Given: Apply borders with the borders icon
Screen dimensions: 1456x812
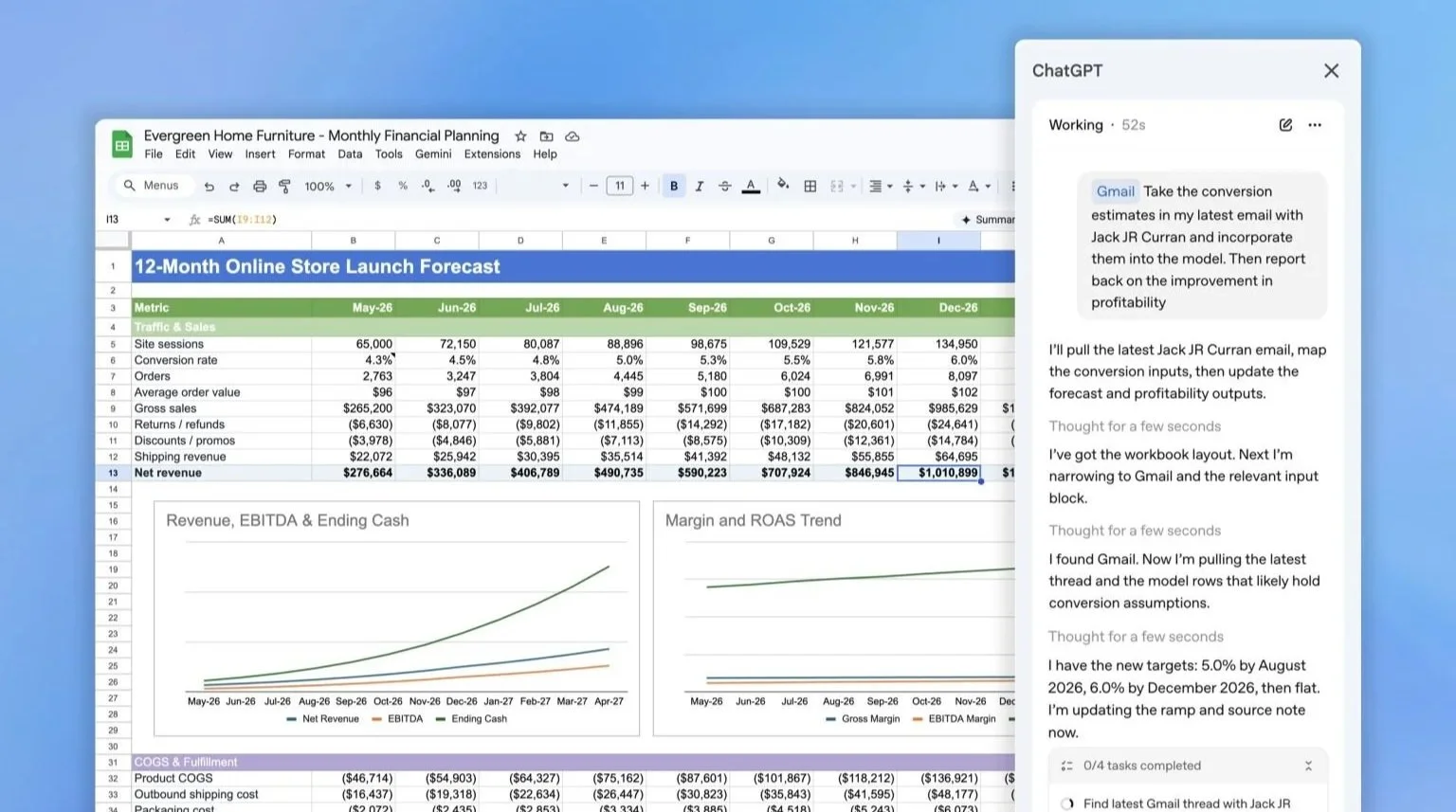Looking at the screenshot, I should (x=810, y=186).
